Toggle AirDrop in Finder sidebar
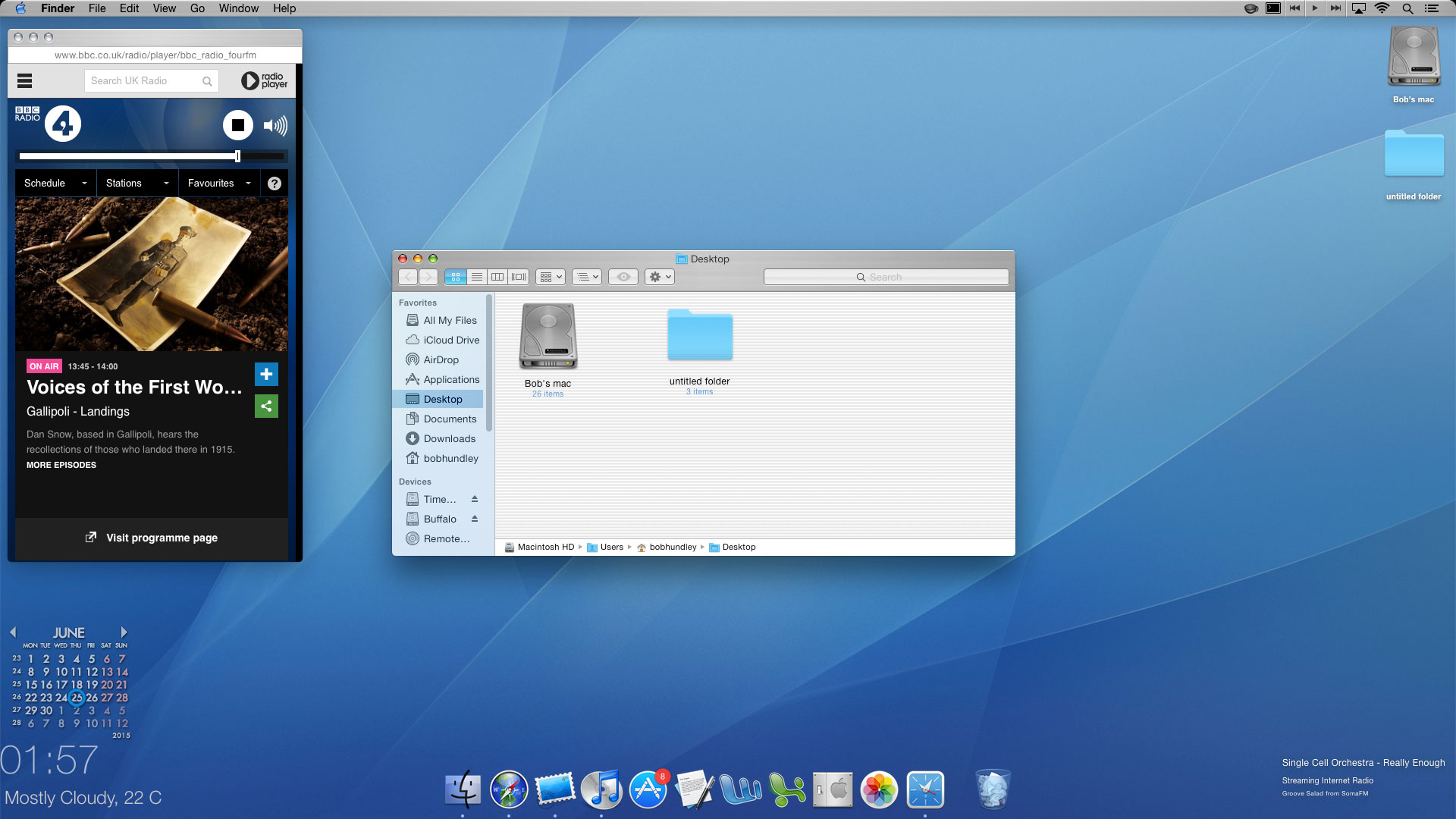Image resolution: width=1456 pixels, height=819 pixels. [x=440, y=359]
